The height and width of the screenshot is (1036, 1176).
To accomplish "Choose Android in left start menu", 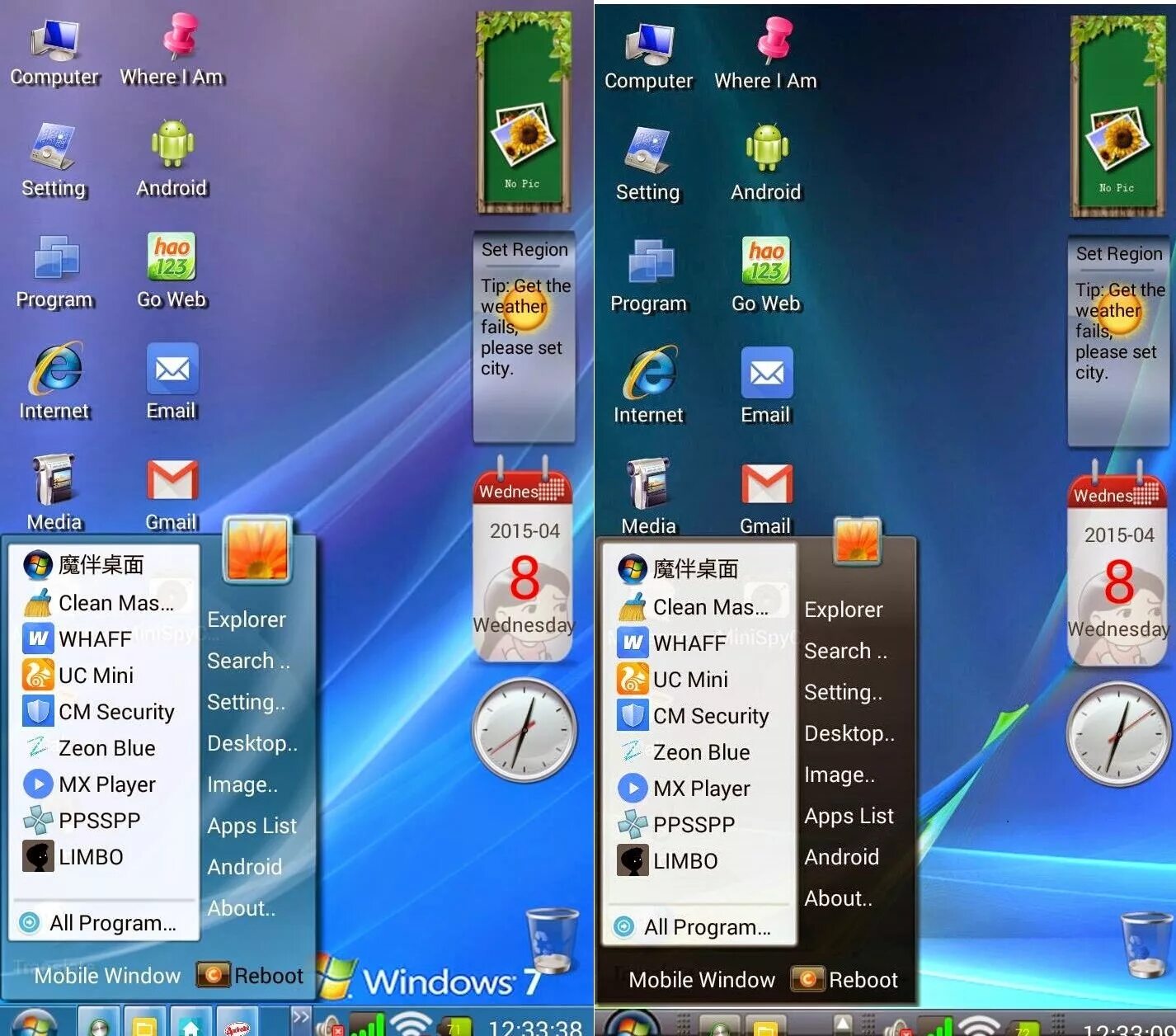I will 244,867.
